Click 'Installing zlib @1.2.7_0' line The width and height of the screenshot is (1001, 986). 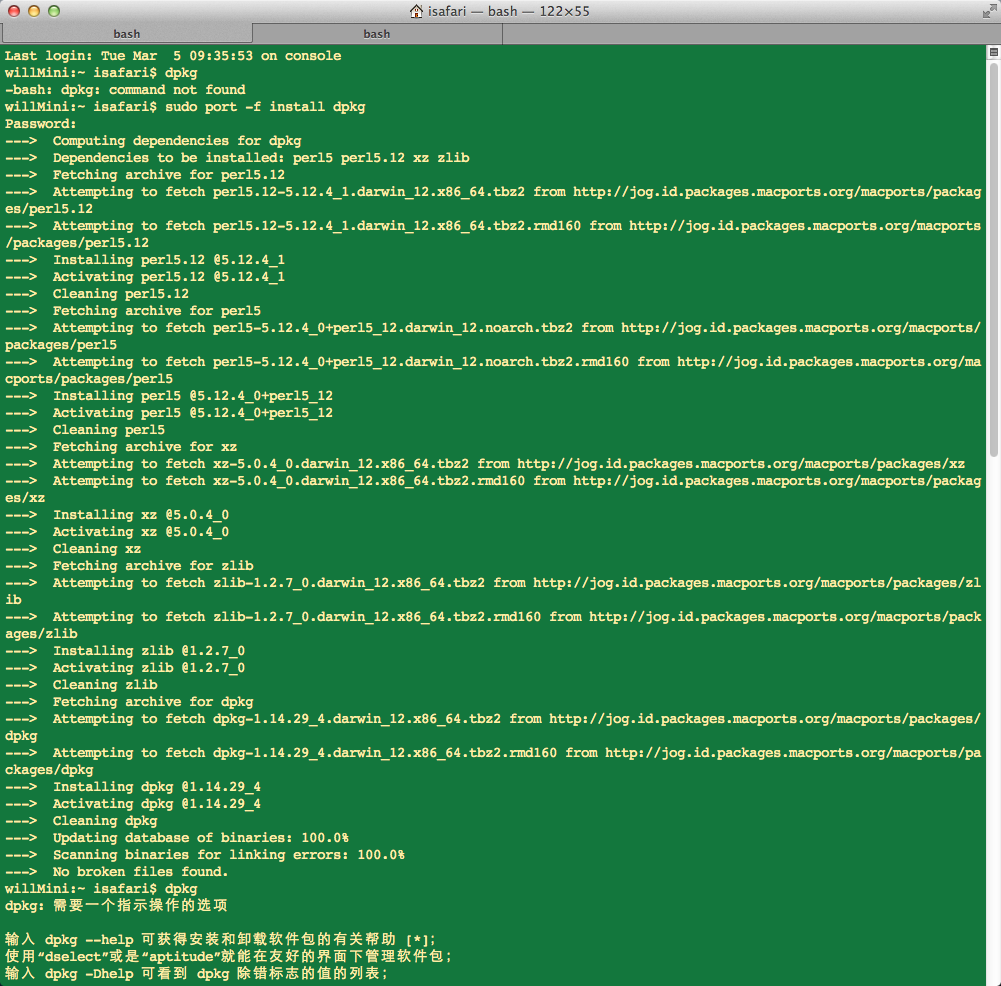pos(125,650)
